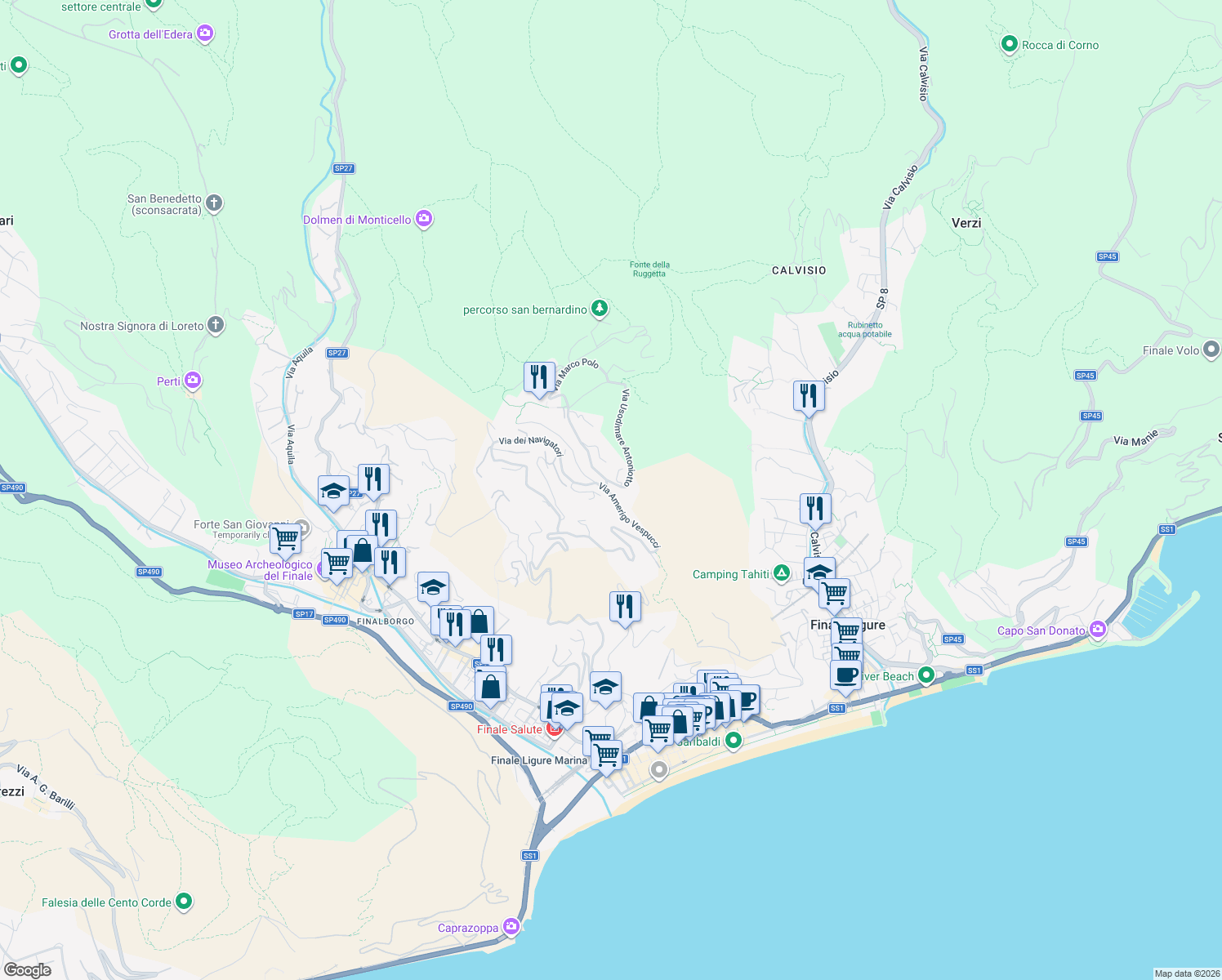Select the camping marker at Camping Tahiti

[782, 573]
